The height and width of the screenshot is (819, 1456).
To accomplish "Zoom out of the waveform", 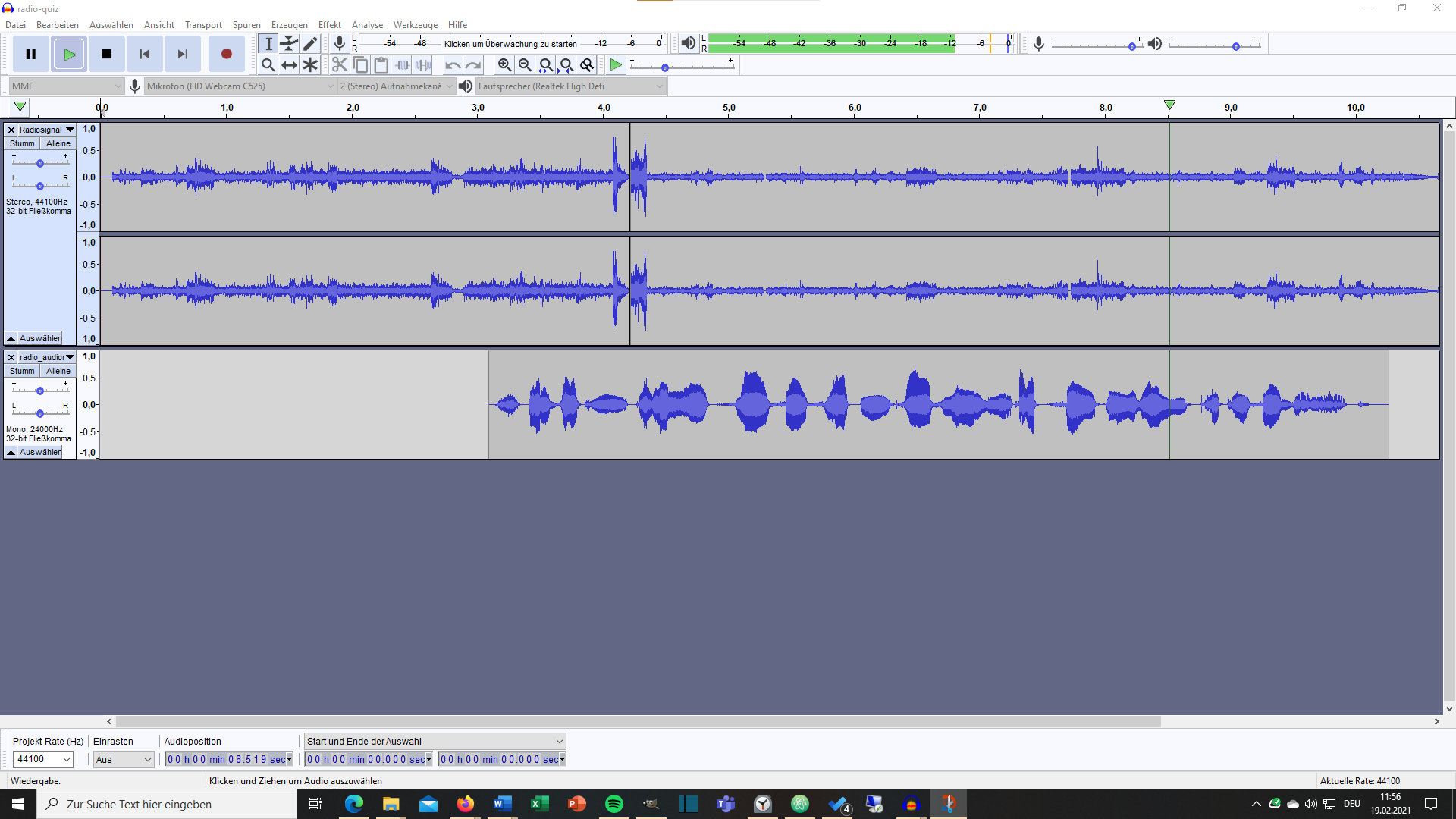I will pos(525,65).
